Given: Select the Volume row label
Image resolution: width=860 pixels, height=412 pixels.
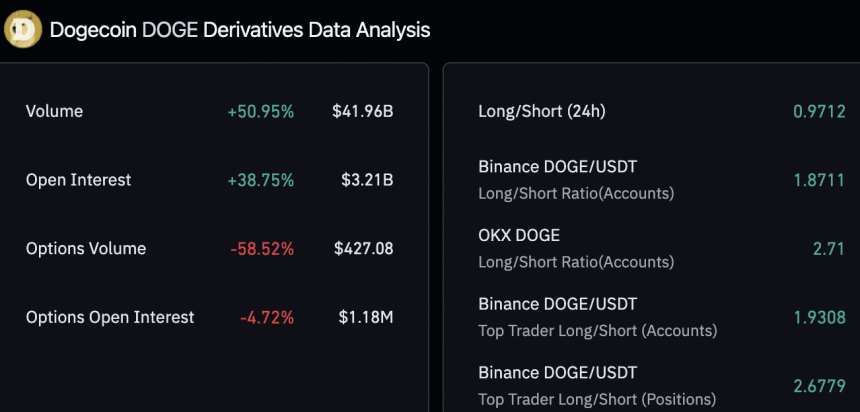Looking at the screenshot, I should click(x=55, y=111).
